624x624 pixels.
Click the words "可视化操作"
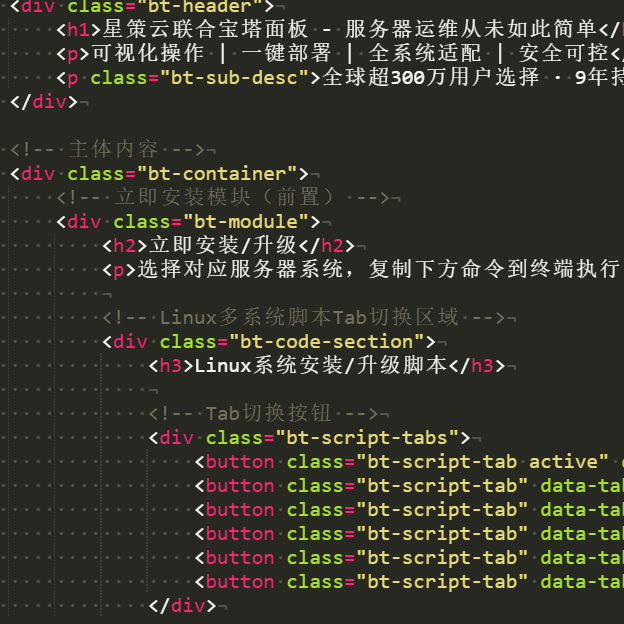(x=148, y=53)
